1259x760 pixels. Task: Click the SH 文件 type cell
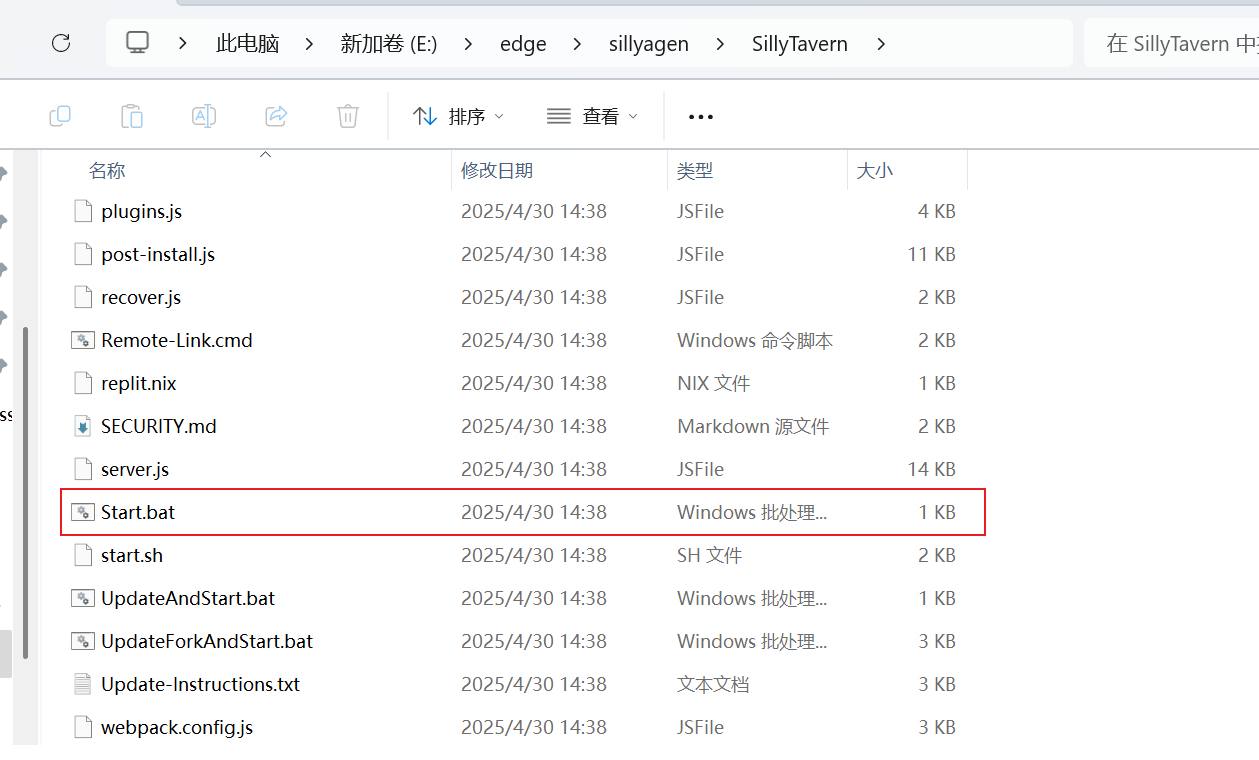click(x=710, y=555)
